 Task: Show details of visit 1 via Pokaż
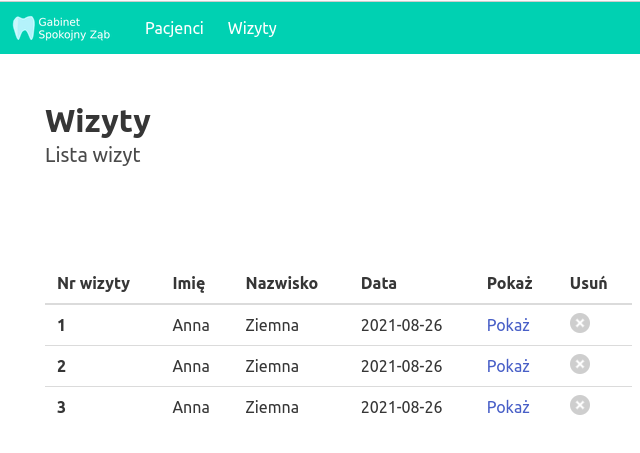(x=508, y=325)
